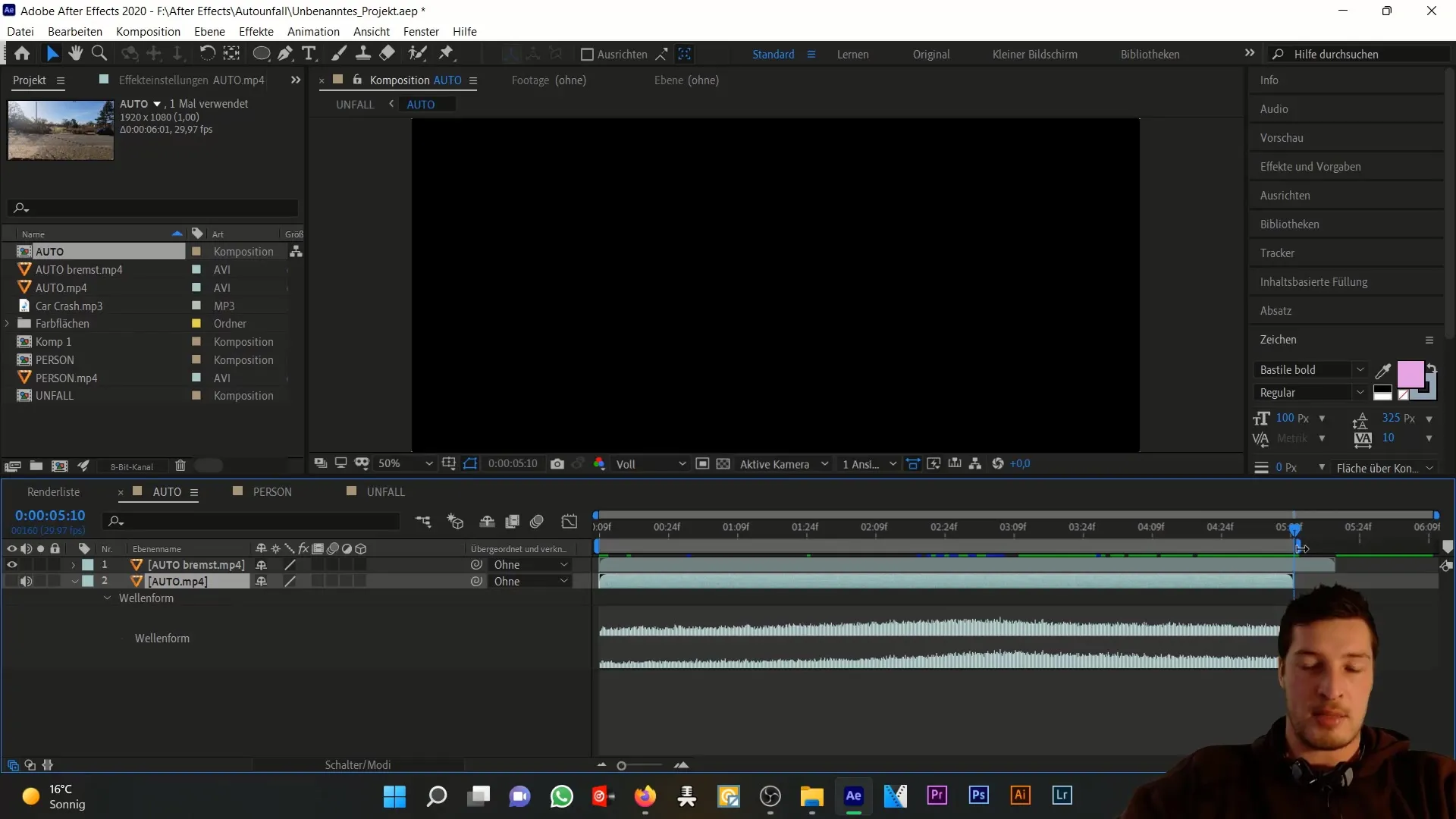Click the delete trash icon in Project panel
The image size is (1456, 819).
tap(180, 466)
